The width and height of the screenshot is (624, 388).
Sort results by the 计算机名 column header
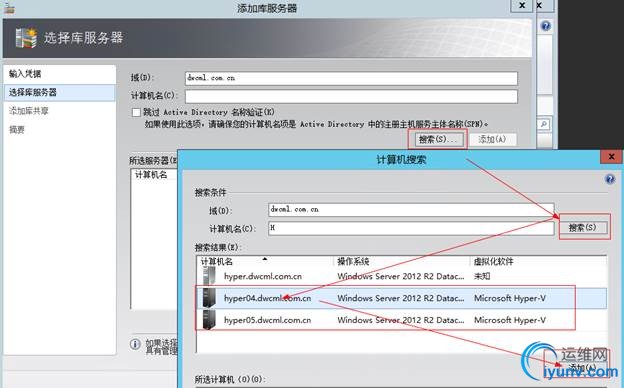tap(265, 261)
